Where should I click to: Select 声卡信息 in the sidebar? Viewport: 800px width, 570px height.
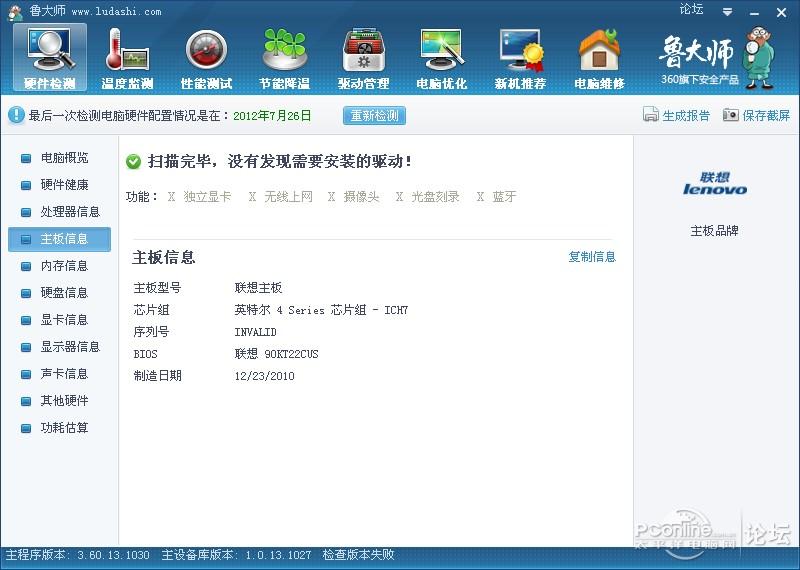59,374
